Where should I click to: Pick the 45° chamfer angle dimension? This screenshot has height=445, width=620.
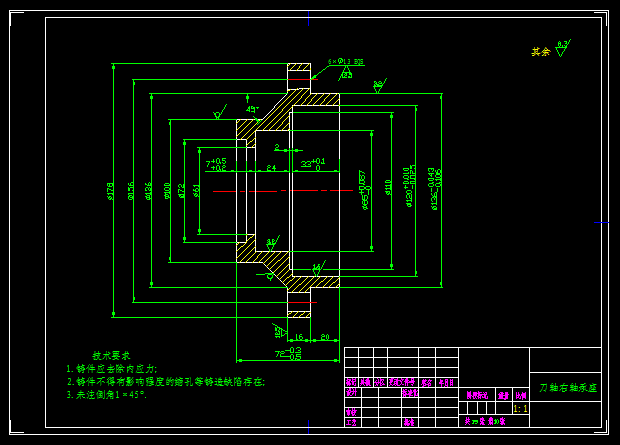click(x=252, y=109)
